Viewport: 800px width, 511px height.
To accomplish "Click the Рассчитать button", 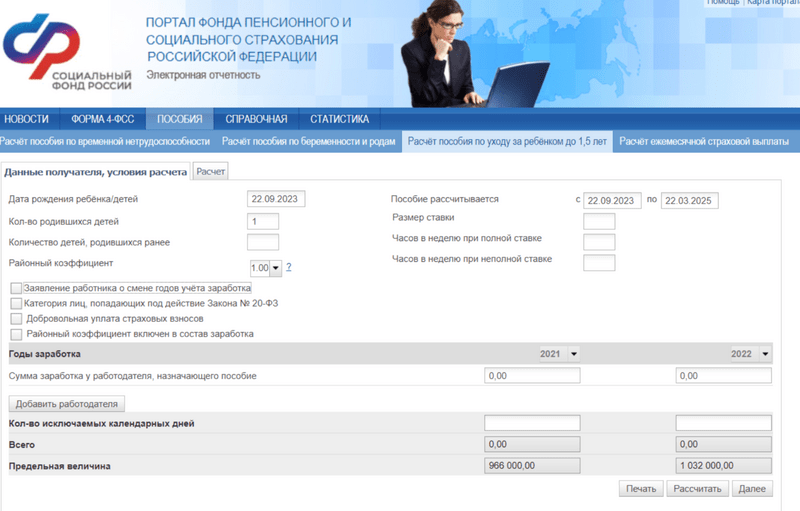I will [697, 489].
